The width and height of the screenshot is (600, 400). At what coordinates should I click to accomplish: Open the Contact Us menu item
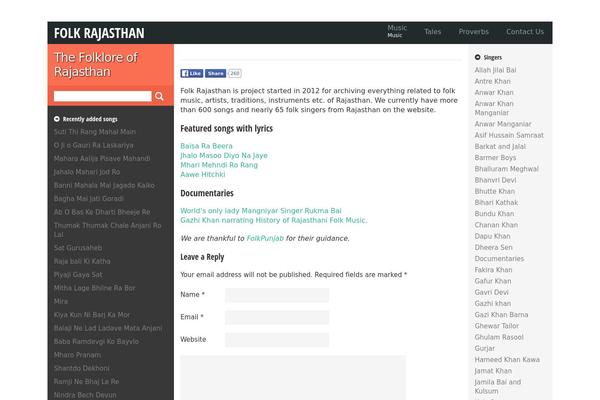click(525, 32)
